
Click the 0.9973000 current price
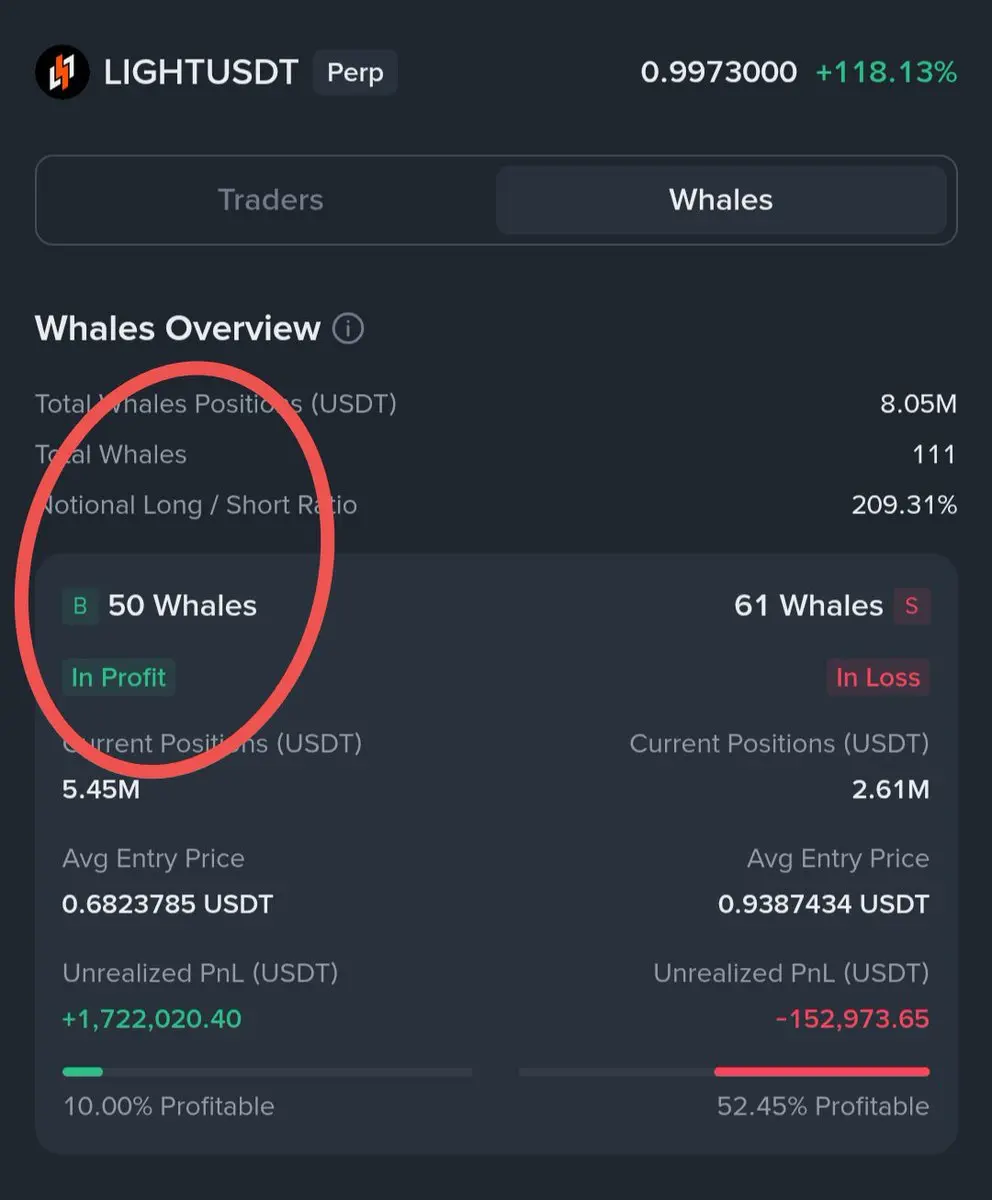click(x=718, y=73)
